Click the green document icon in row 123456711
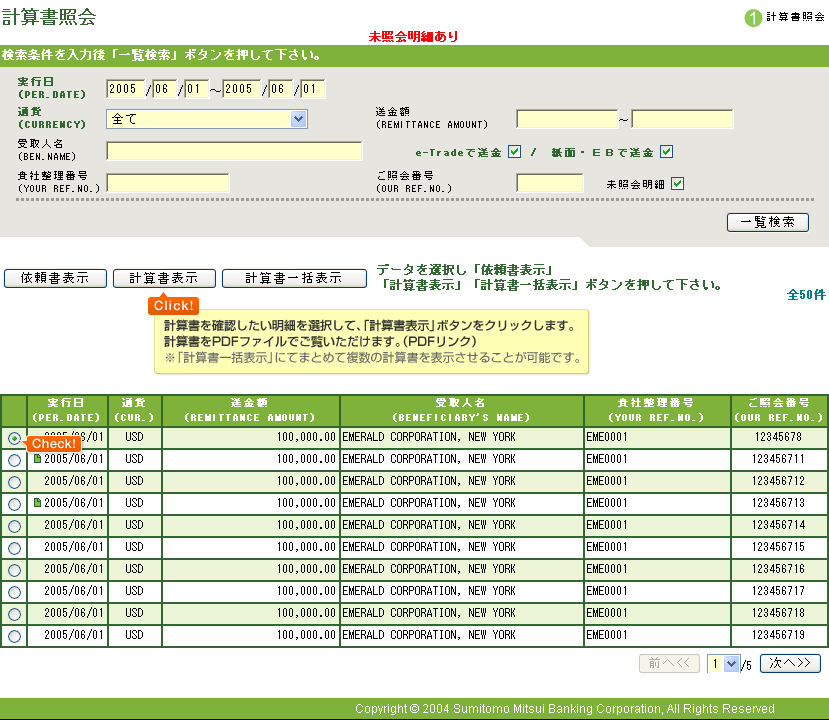The image size is (829, 720). pyautogui.click(x=38, y=459)
